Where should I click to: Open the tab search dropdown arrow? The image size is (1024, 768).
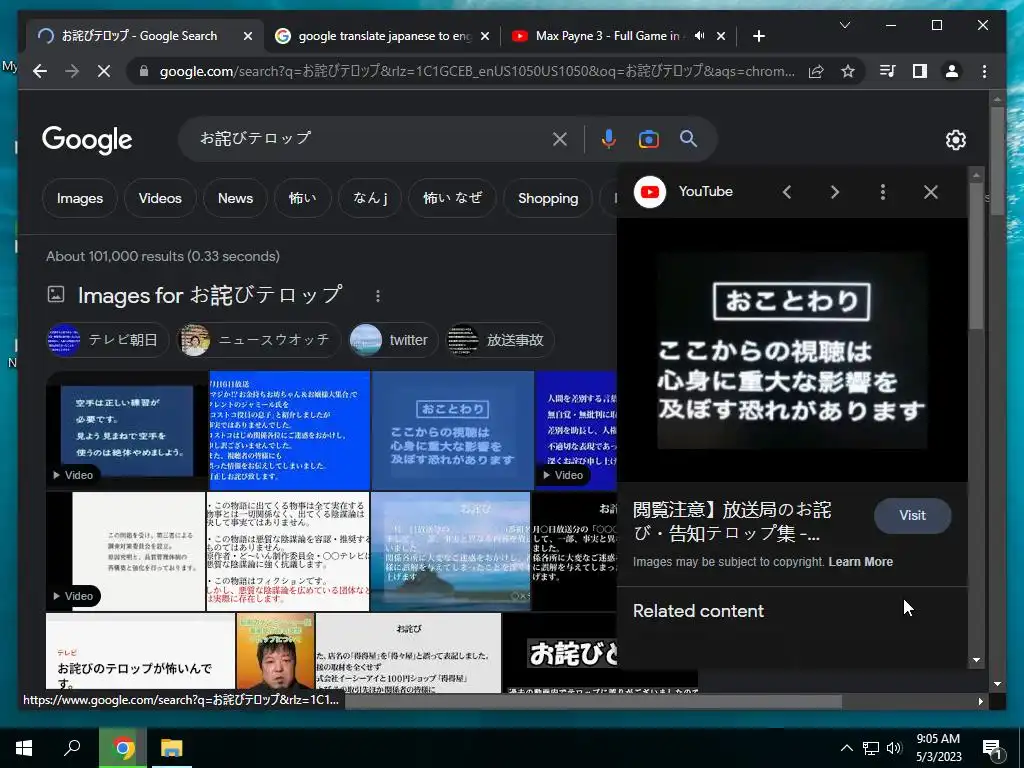coord(844,25)
